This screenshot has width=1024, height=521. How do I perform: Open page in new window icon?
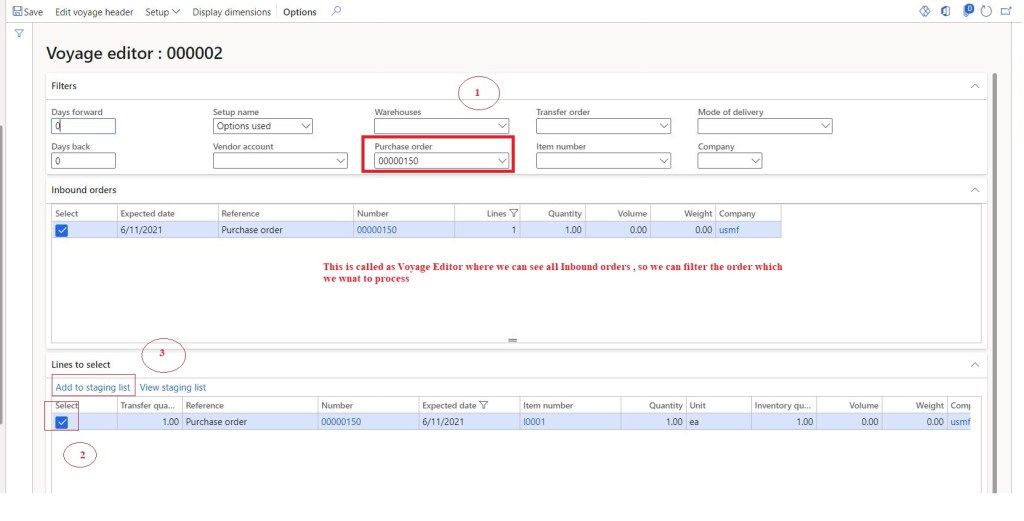[x=1007, y=12]
